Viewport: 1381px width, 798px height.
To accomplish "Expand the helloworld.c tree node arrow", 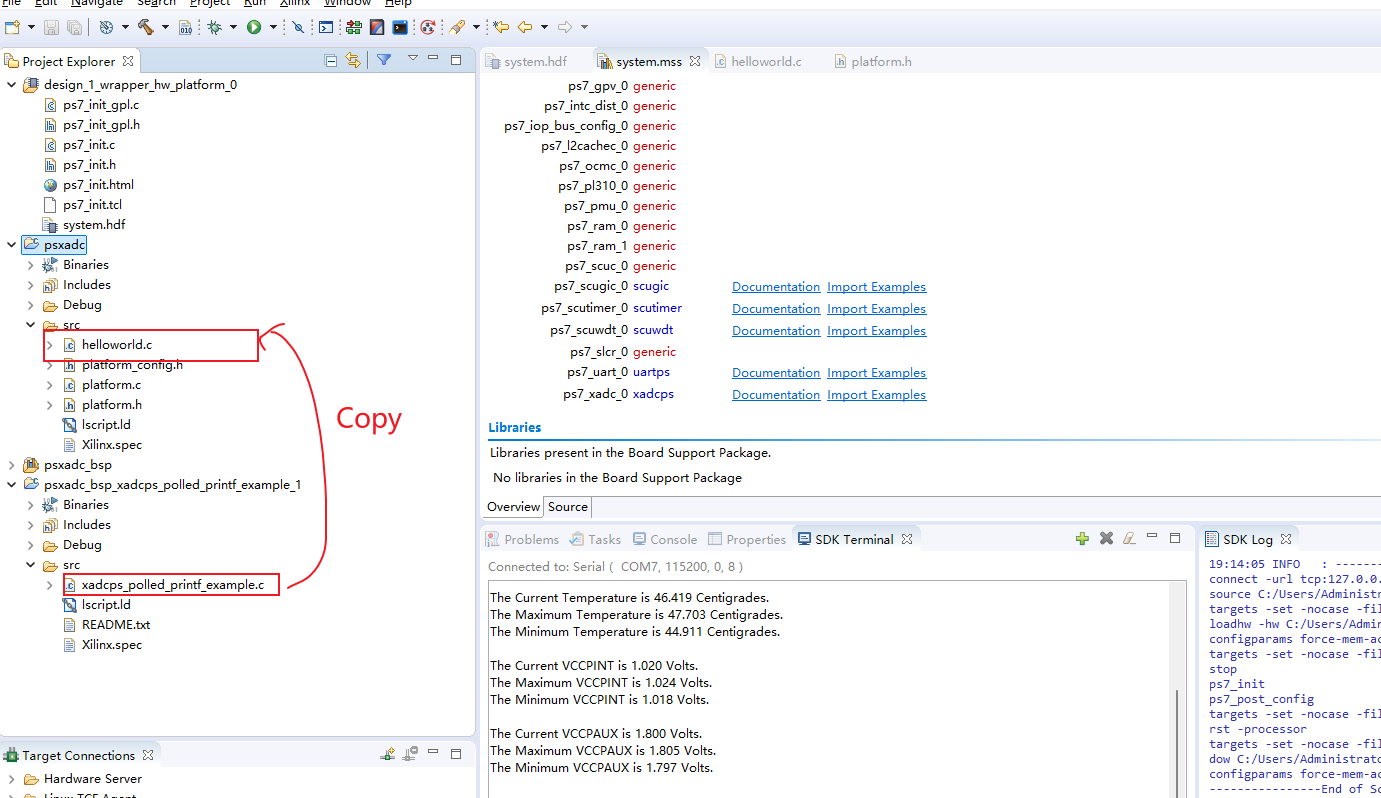I will (50, 345).
